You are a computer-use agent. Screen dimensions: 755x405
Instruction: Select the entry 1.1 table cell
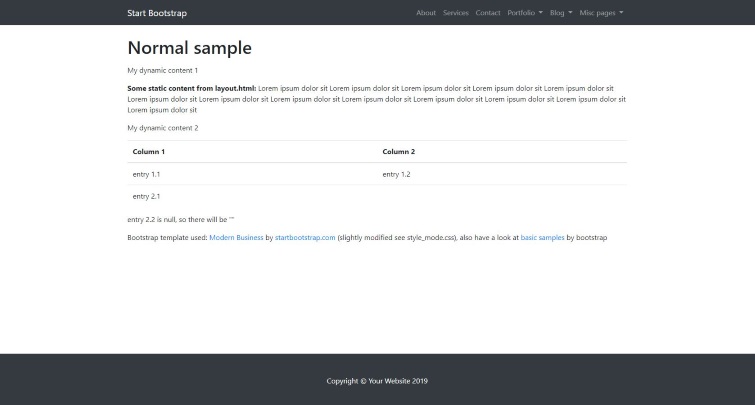tap(146, 174)
